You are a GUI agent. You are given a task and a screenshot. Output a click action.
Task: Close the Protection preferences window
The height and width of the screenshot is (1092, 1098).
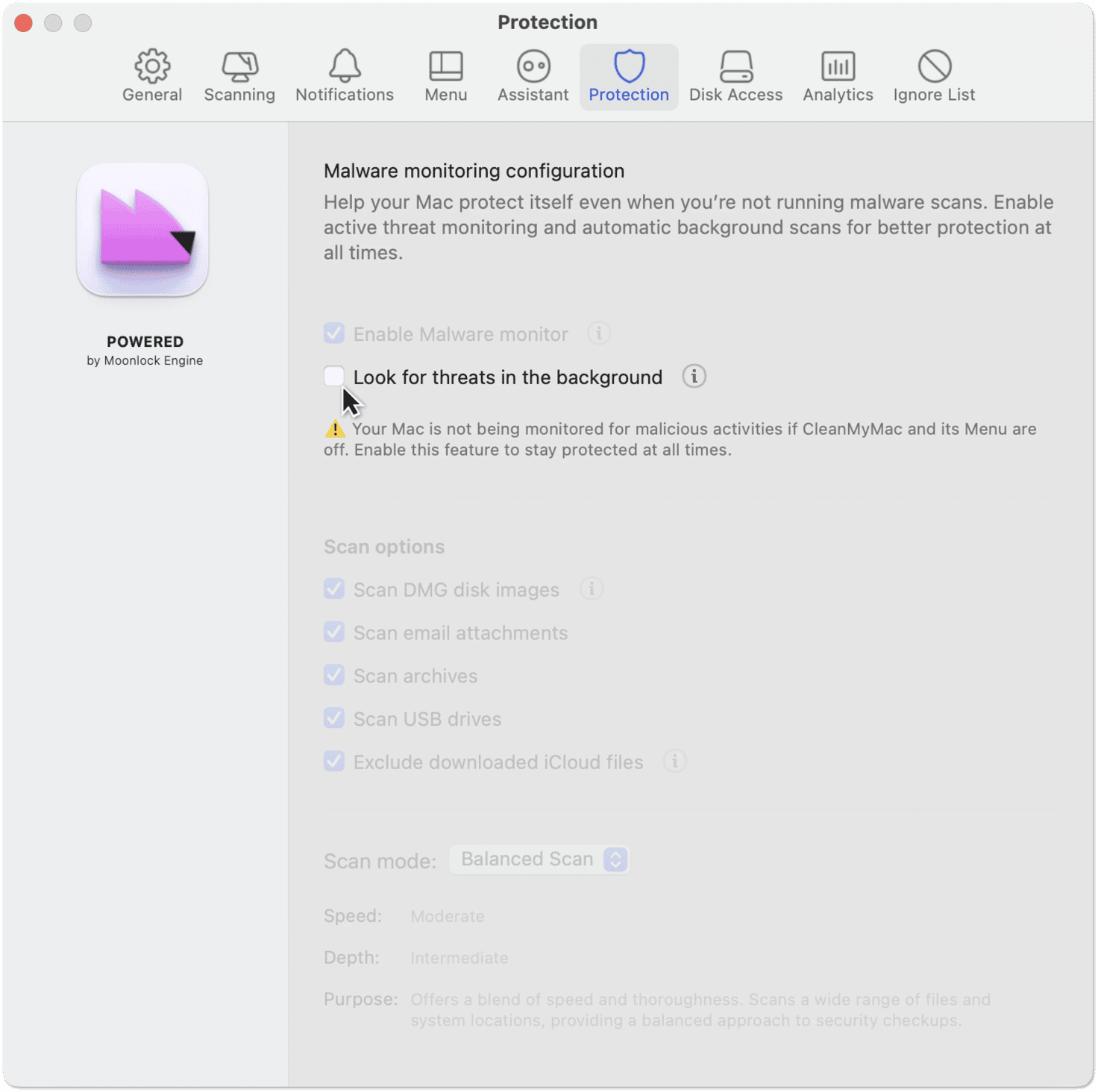click(x=24, y=23)
